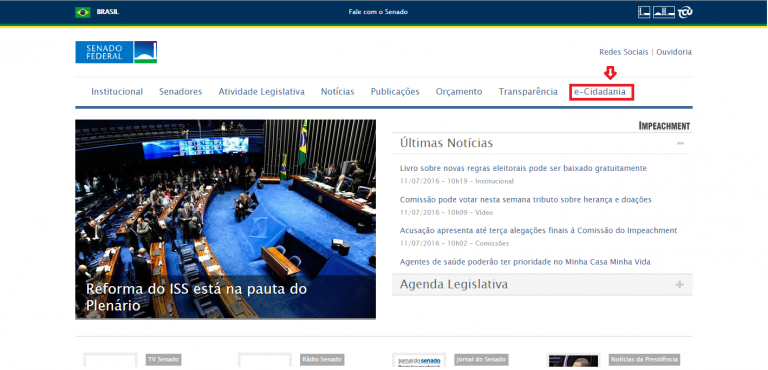Open the Senado Federal logo homepage

[116, 52]
